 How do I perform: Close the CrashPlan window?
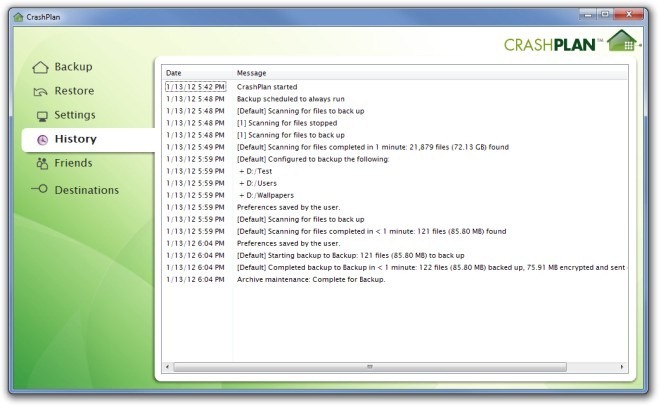tap(629, 15)
